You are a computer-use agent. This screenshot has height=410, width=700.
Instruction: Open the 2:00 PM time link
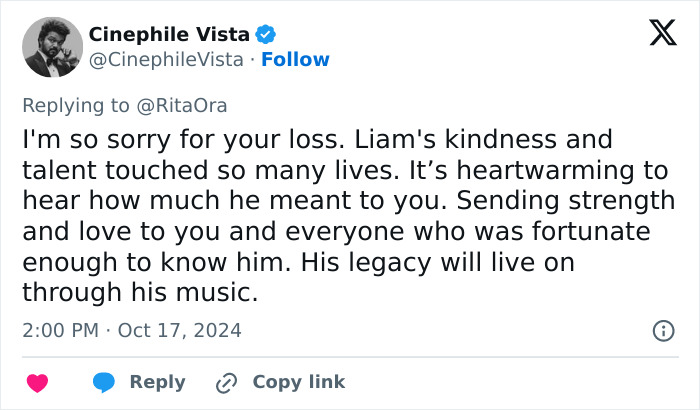point(59,330)
